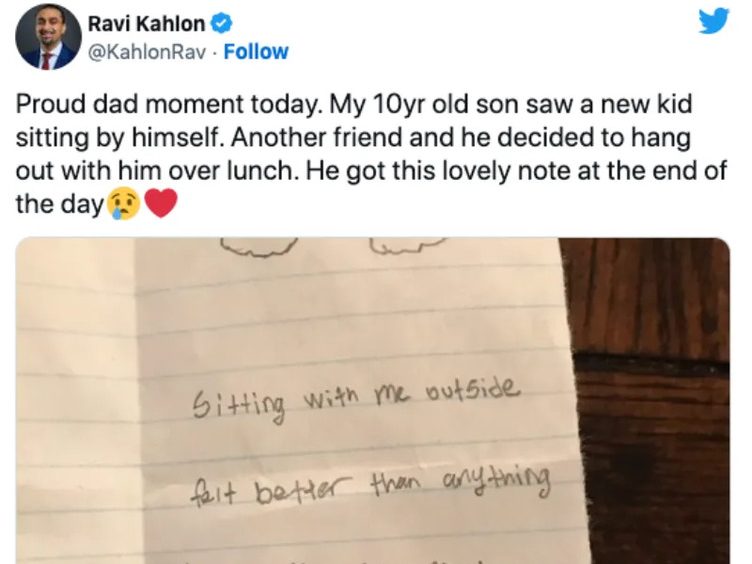
Task: Click the crying face emoji
Action: click(x=124, y=203)
